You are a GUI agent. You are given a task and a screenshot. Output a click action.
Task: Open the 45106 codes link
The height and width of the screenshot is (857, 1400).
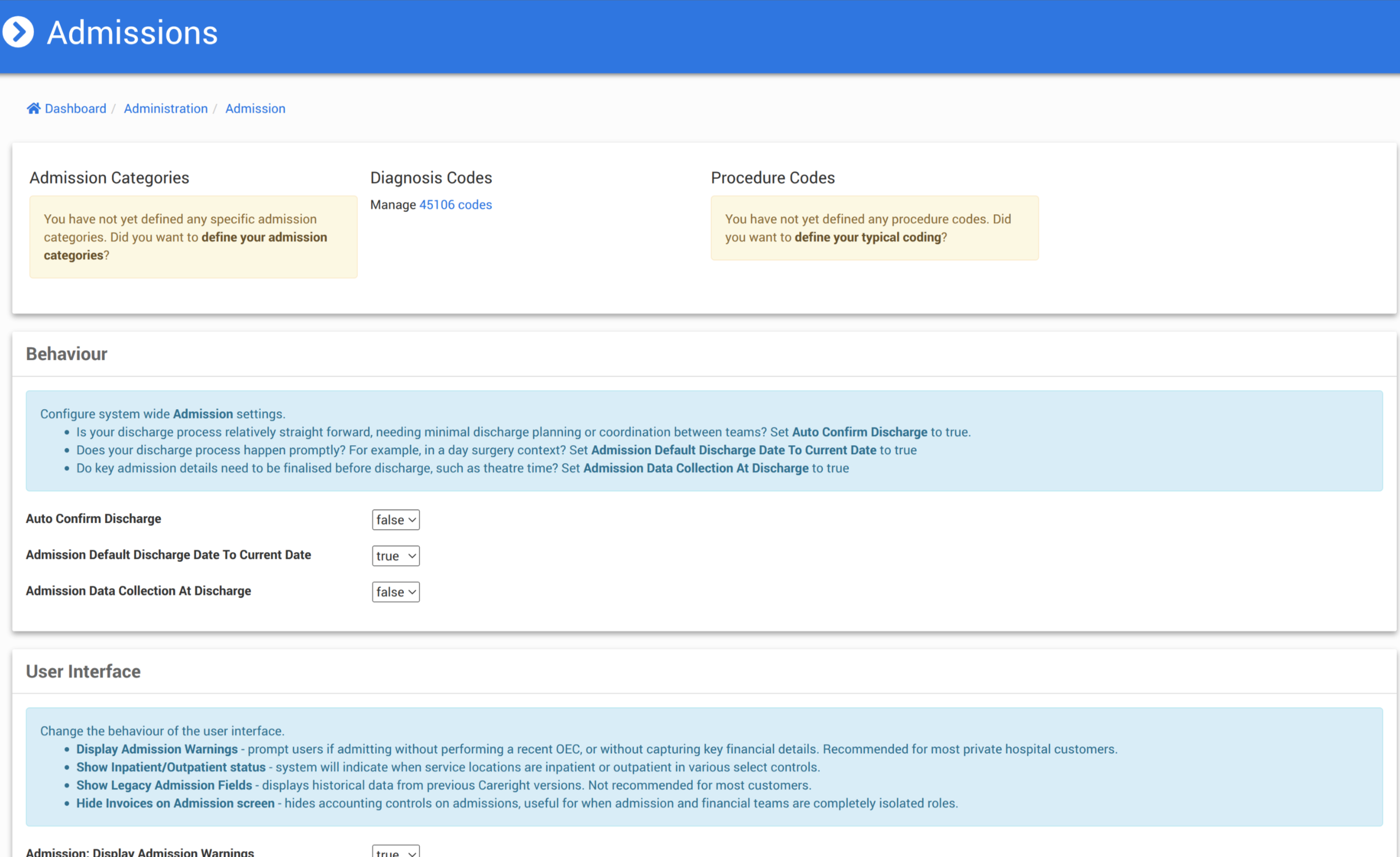(x=455, y=205)
